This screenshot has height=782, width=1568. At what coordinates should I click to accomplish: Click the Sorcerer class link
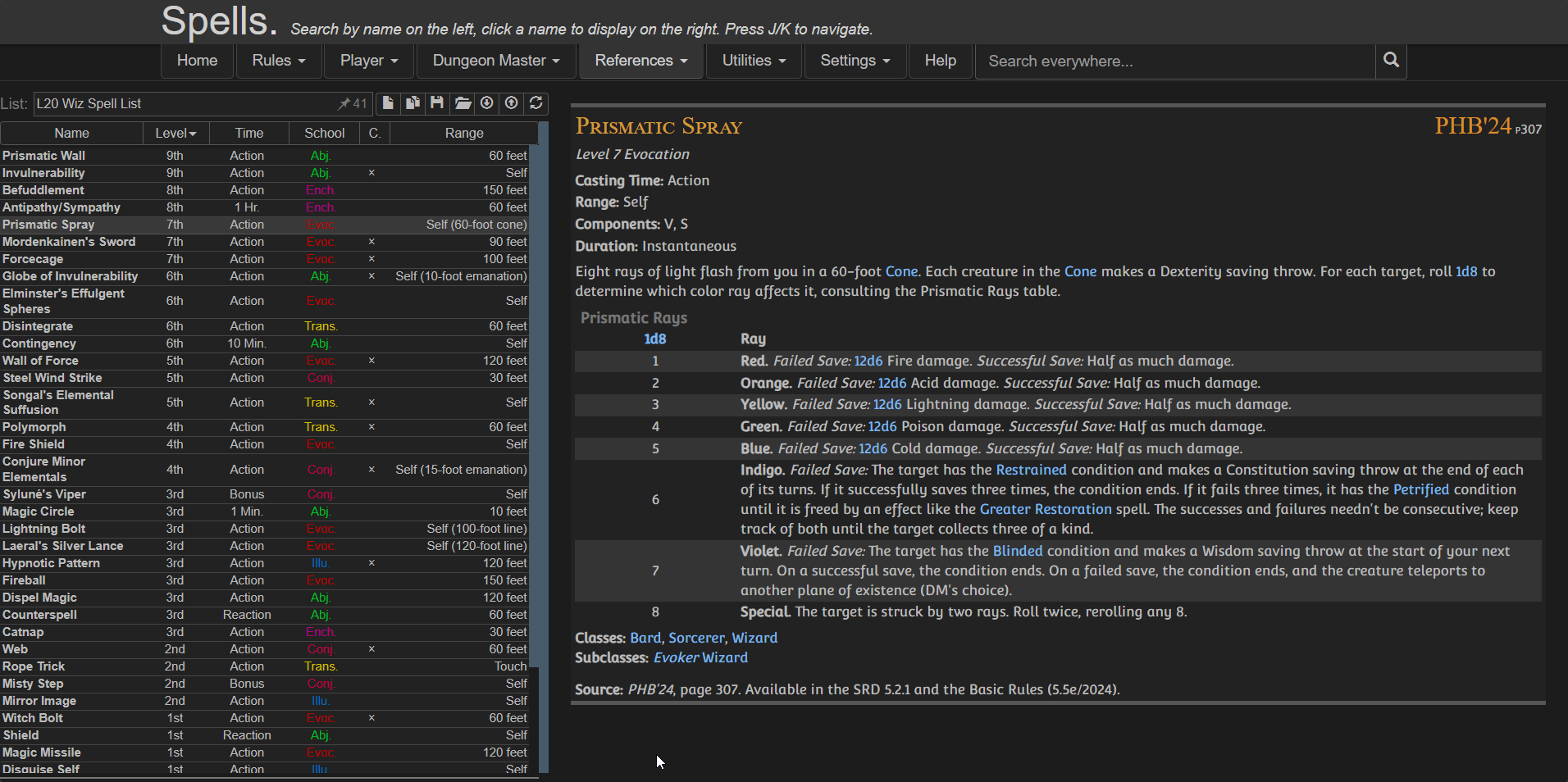click(696, 638)
